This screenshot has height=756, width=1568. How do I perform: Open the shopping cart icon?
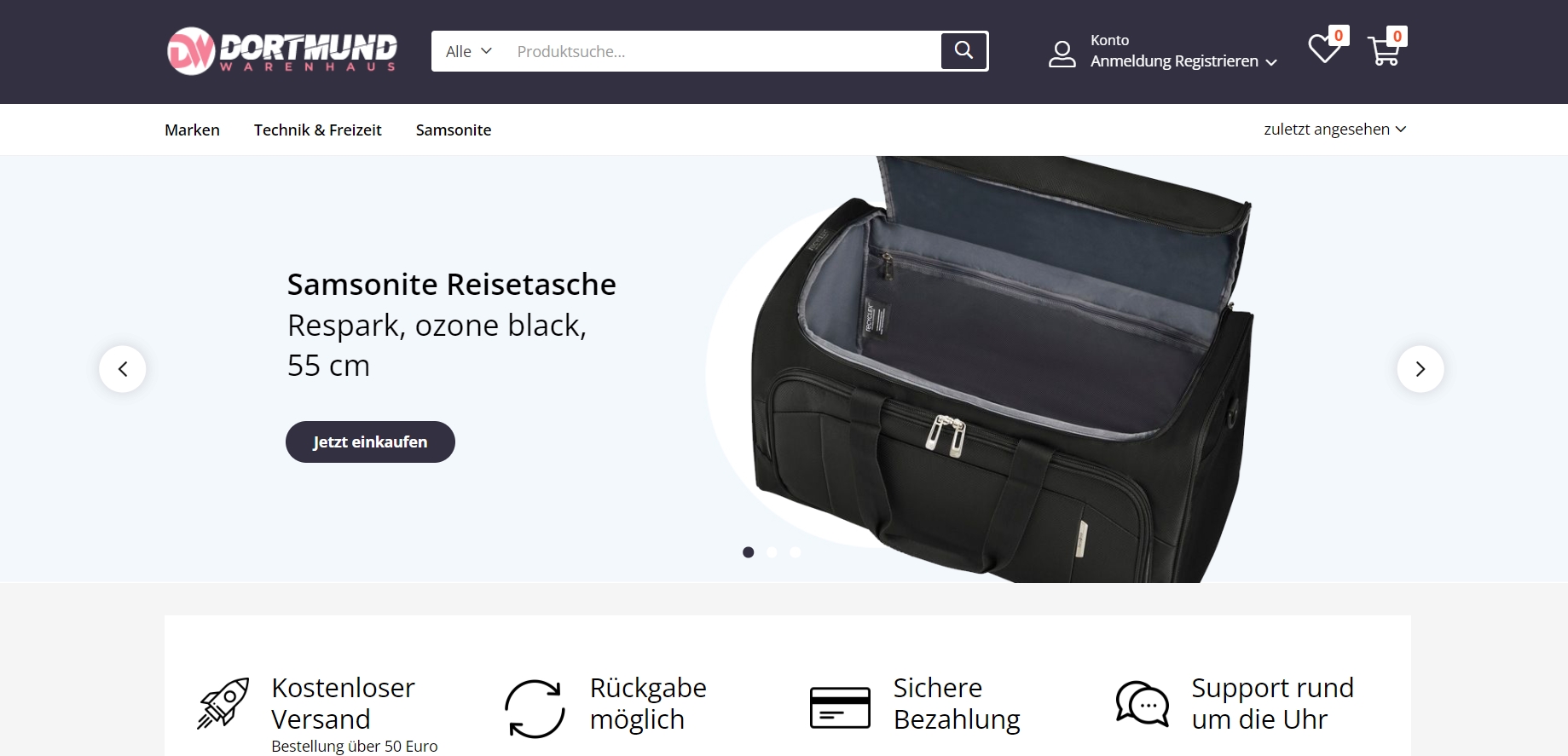1383,50
